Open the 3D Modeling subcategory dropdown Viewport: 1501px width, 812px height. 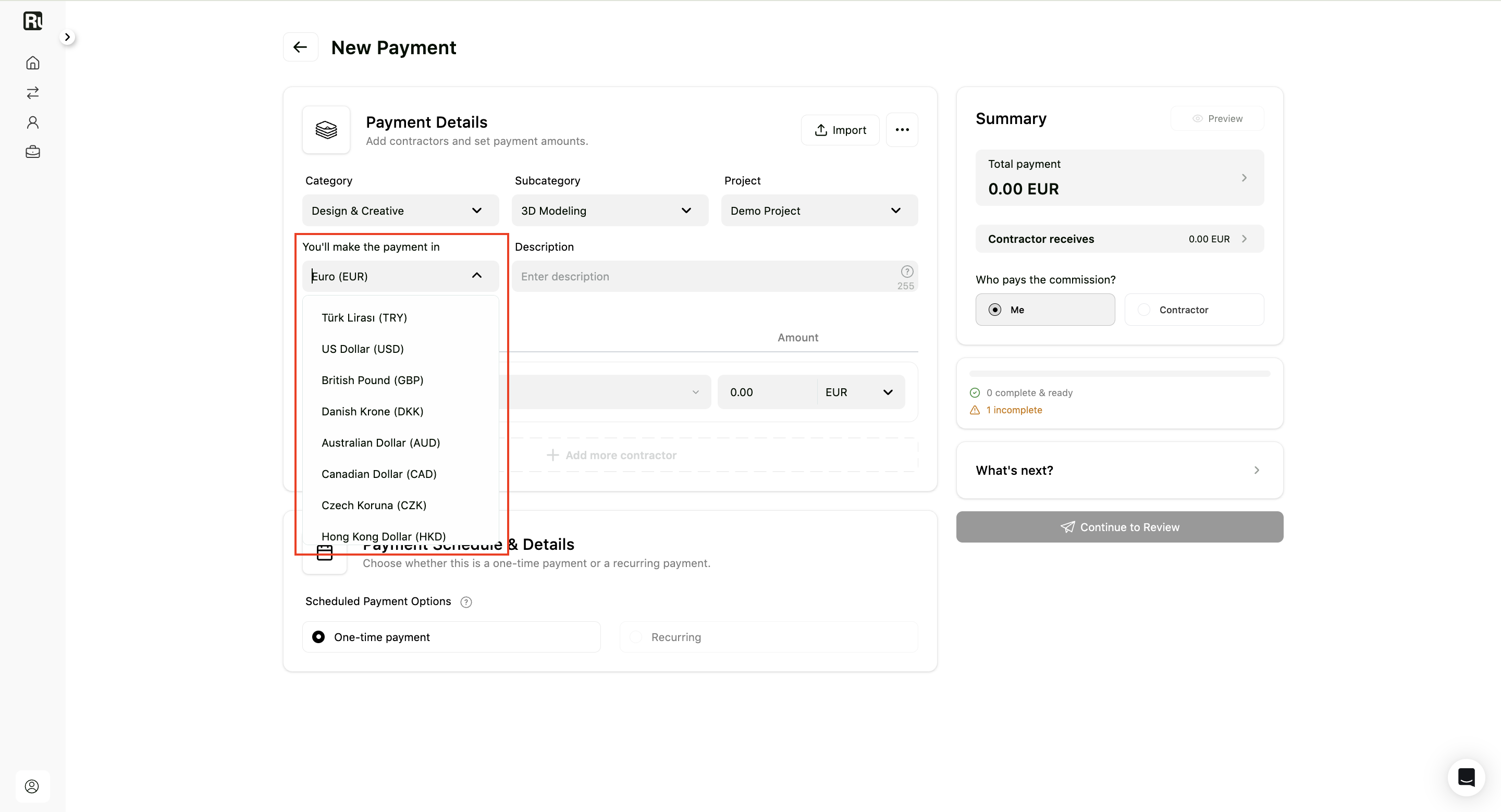pos(609,211)
